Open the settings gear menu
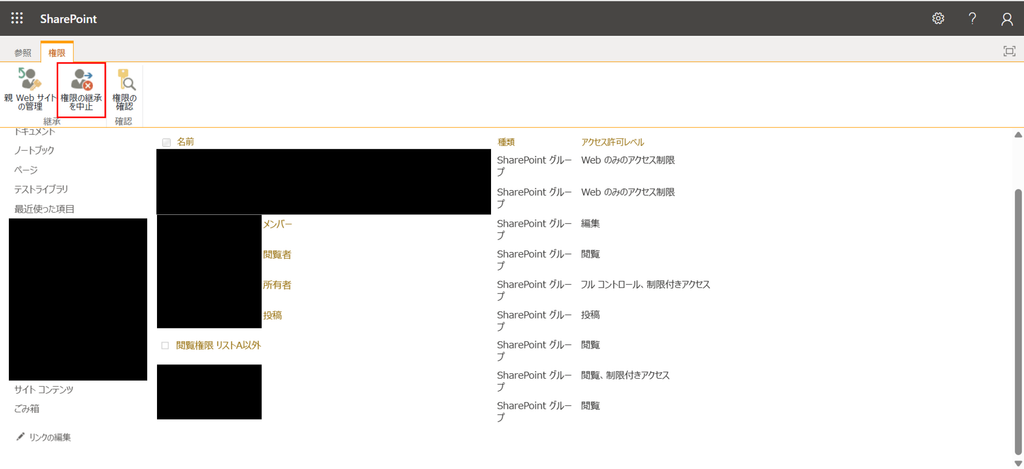This screenshot has height=469, width=1024. [938, 18]
